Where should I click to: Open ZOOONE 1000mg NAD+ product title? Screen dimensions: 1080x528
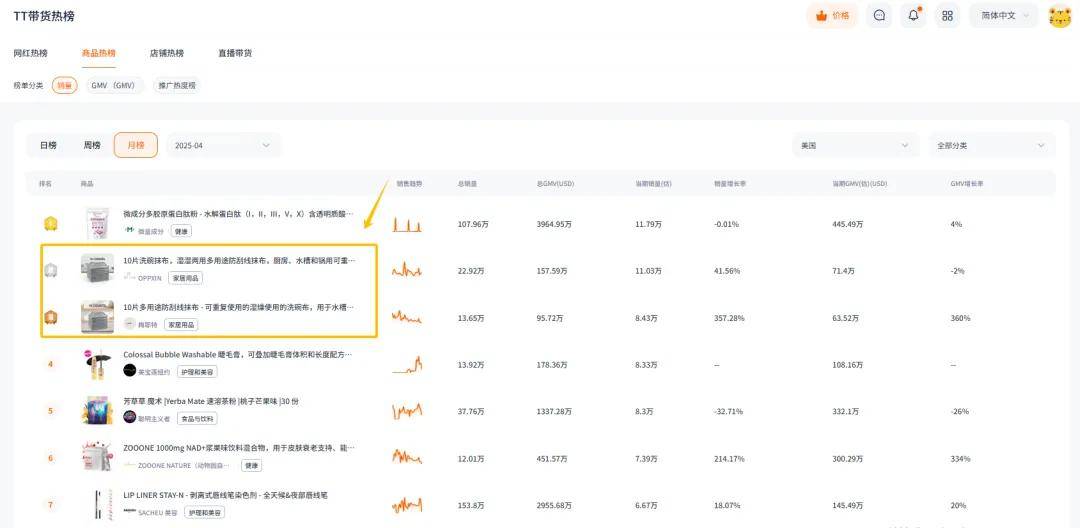239,448
